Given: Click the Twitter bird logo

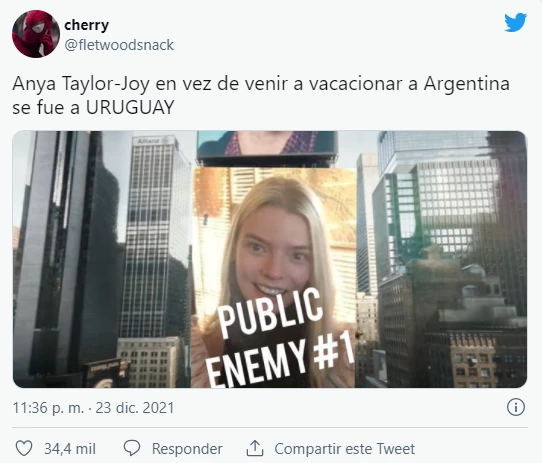Looking at the screenshot, I should 515,22.
